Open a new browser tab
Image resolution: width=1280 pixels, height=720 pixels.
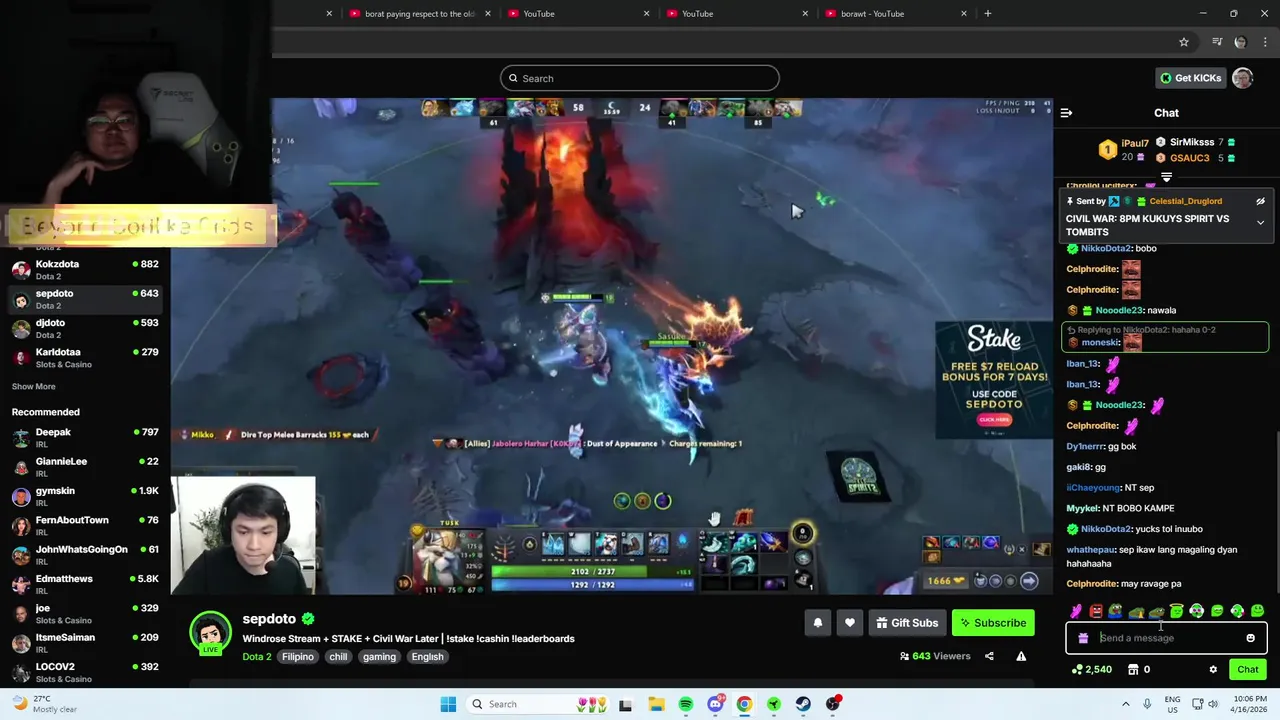(987, 14)
